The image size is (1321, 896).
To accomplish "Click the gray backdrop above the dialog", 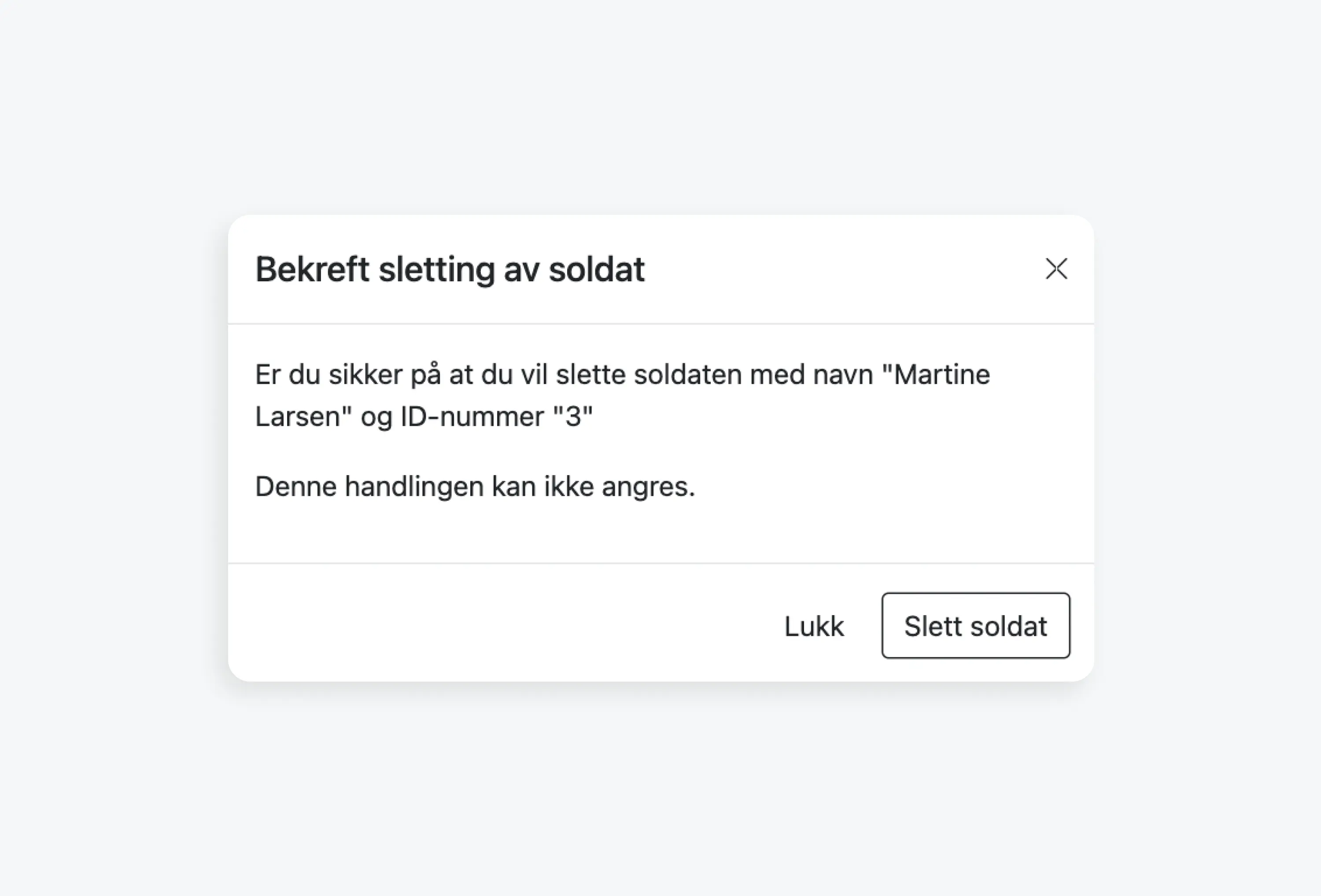I will (x=660, y=107).
